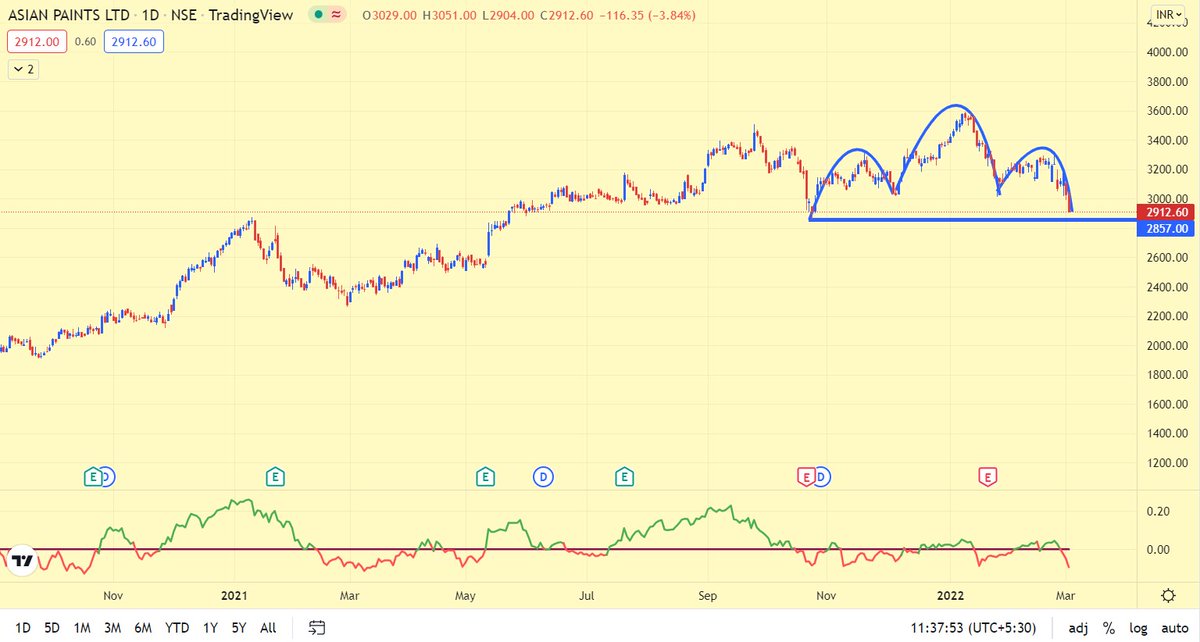Screen dimensions: 1200x642
Task: Open the dividend D marker before Nov 2021
Action: click(x=821, y=477)
